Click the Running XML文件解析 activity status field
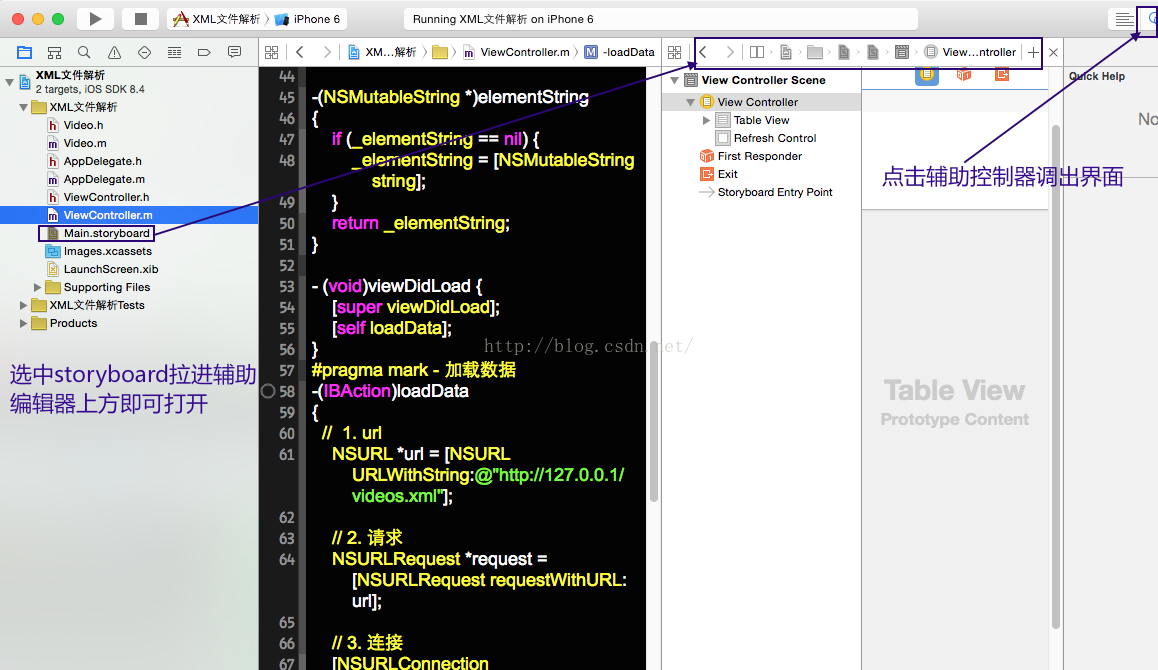The image size is (1158, 670). pyautogui.click(x=661, y=19)
